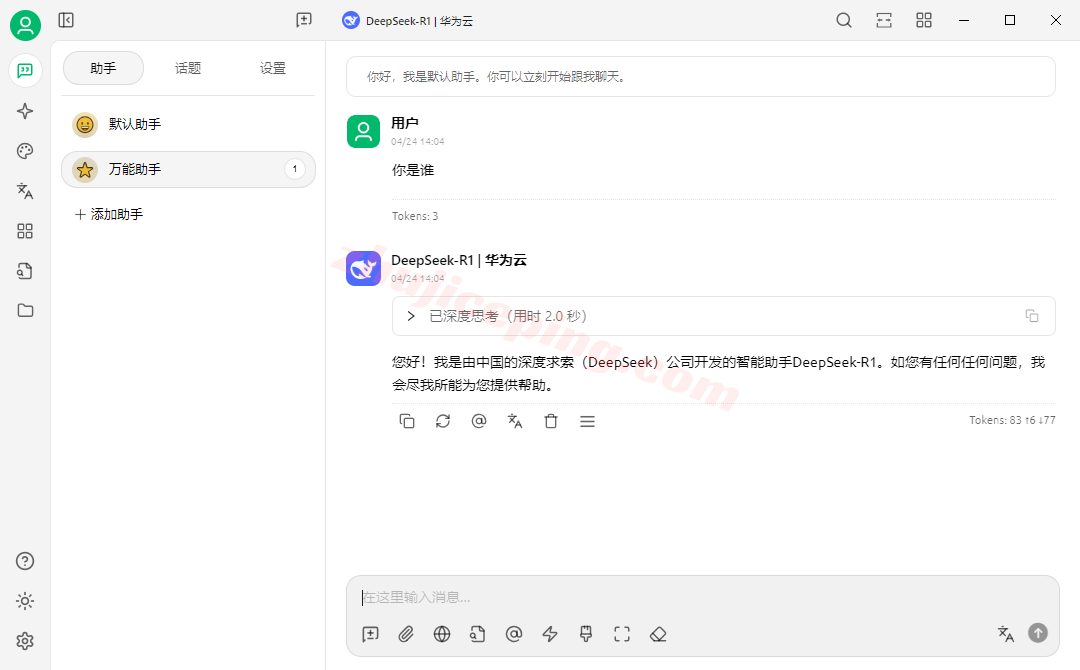Click the message input field
Image resolution: width=1080 pixels, height=670 pixels.
702,597
